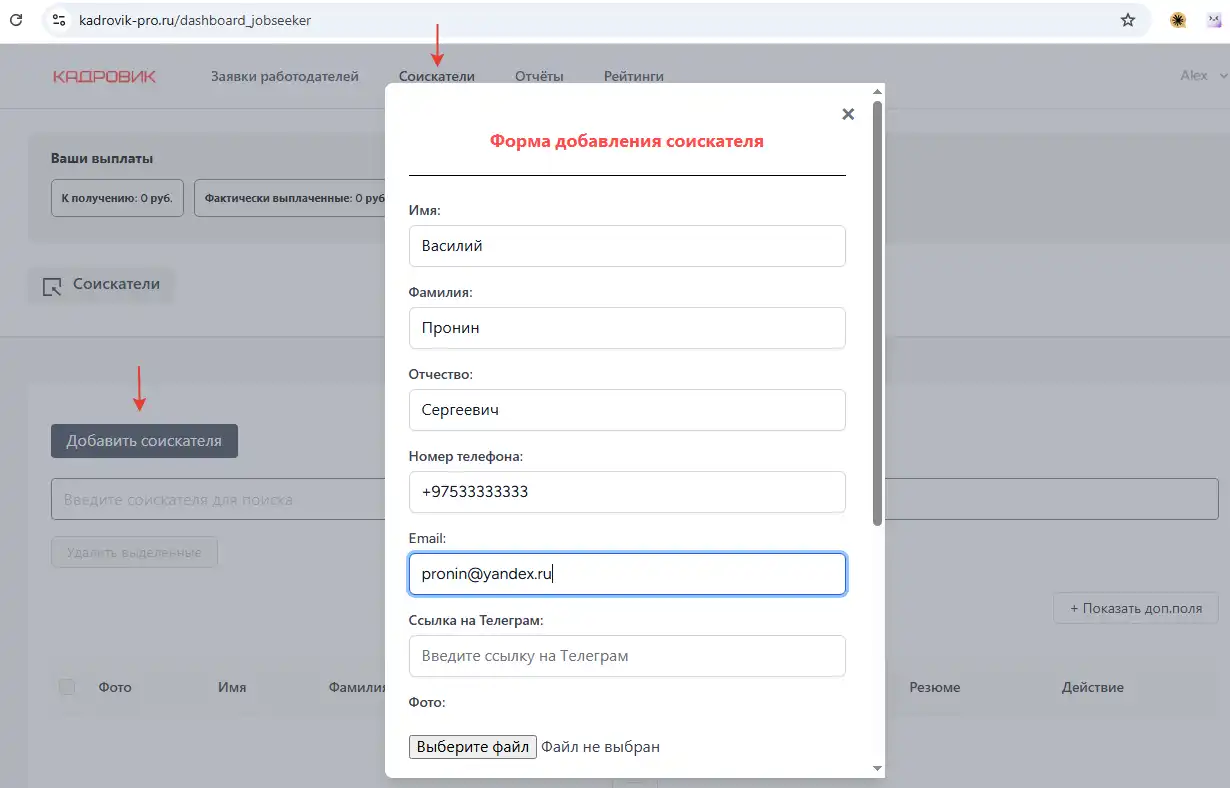Viewport: 1230px width, 788px height.
Task: Tick the select-all checkbox in table header
Action: pos(67,687)
